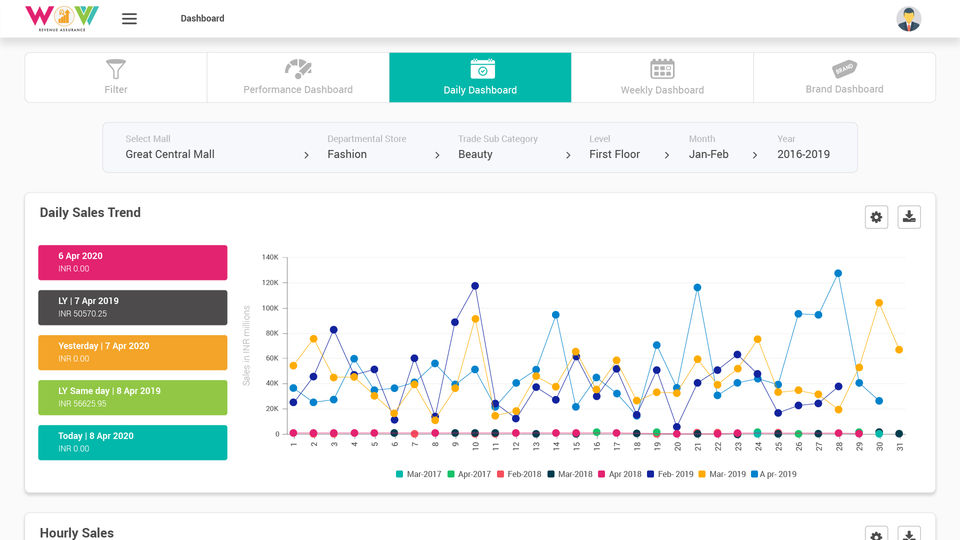Image resolution: width=960 pixels, height=540 pixels.
Task: Toggle Mar-2018 legend series
Action: pyautogui.click(x=570, y=474)
